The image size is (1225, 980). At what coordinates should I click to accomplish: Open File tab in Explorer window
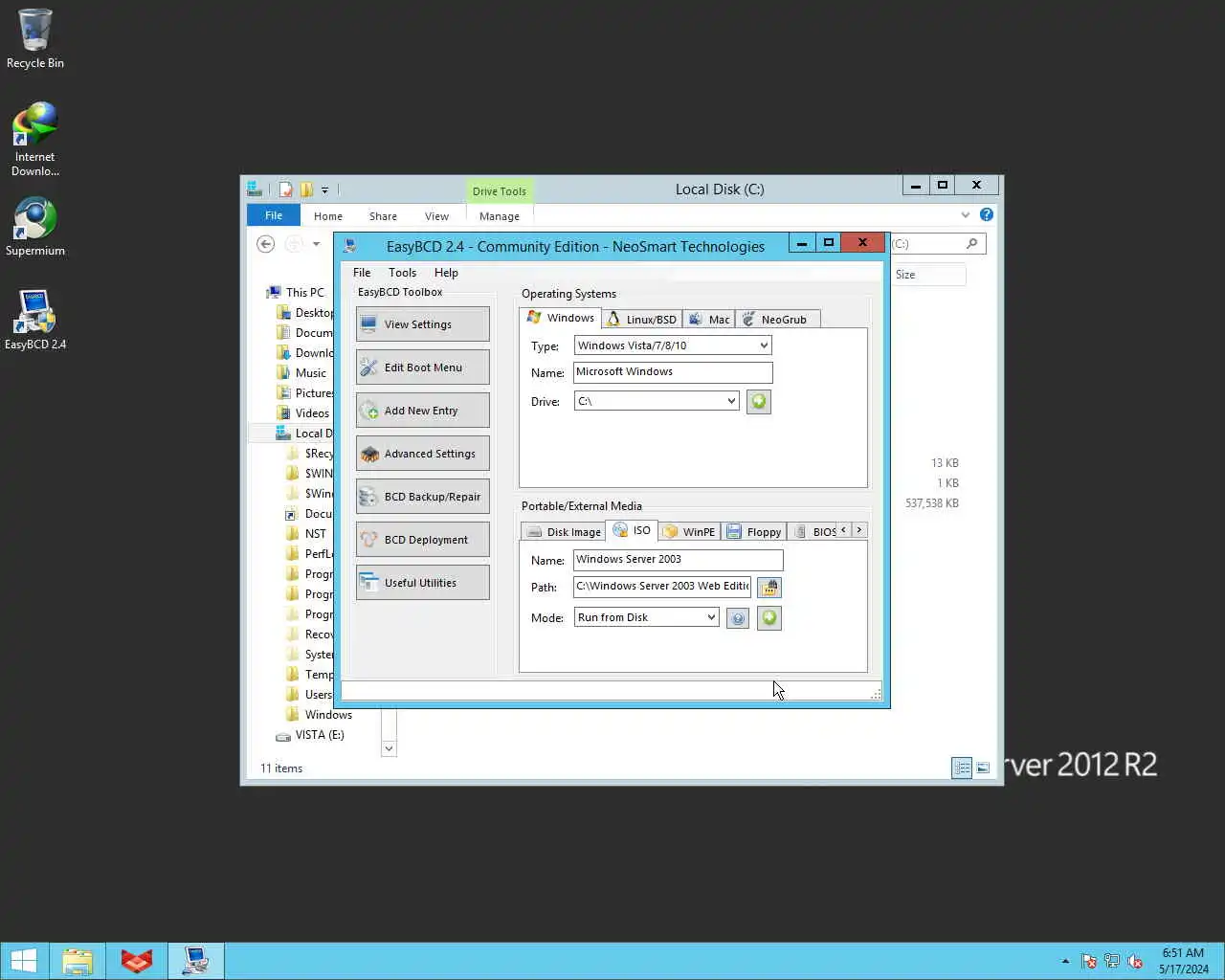pyautogui.click(x=274, y=215)
